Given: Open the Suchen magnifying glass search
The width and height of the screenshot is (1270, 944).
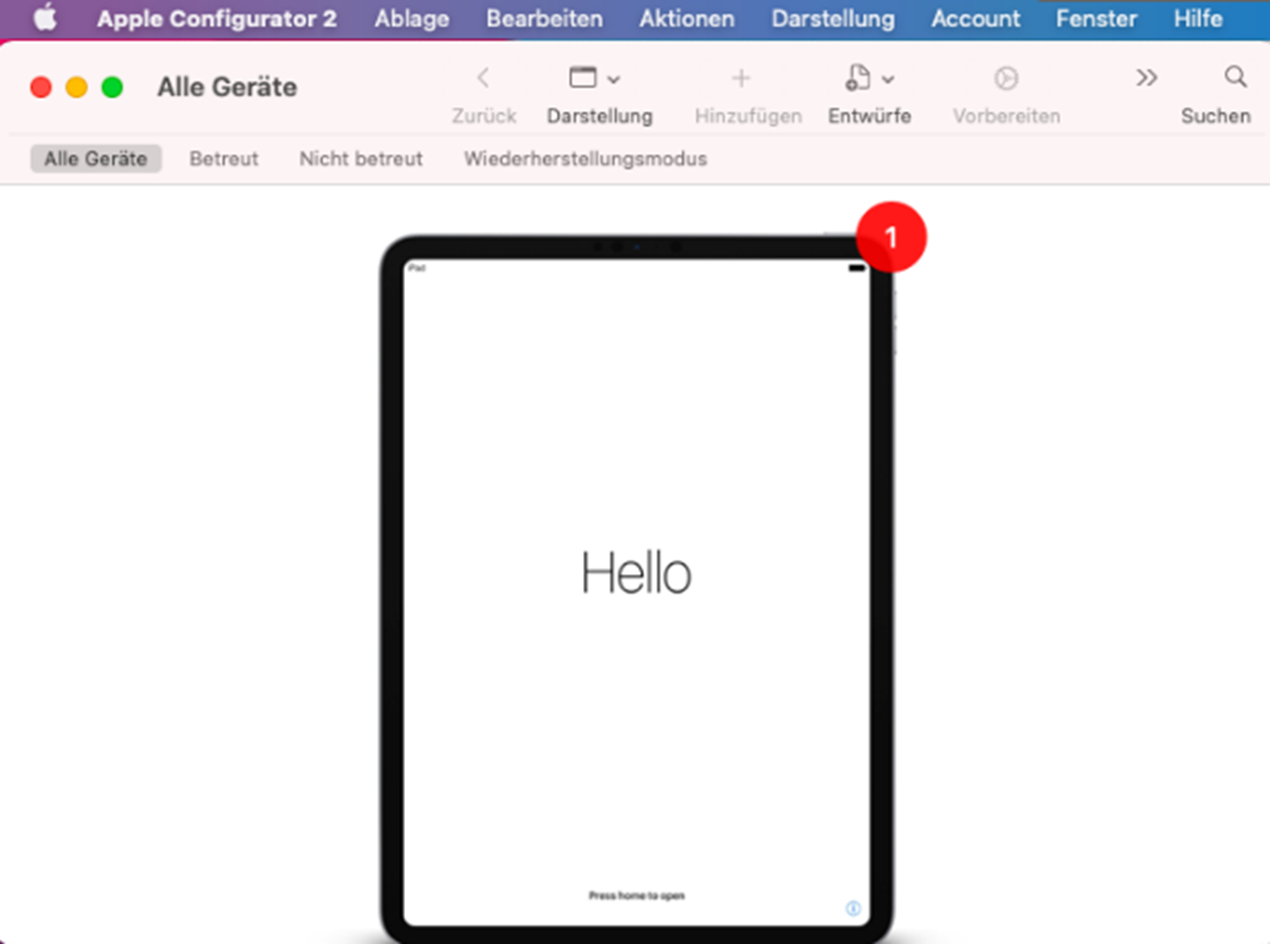Looking at the screenshot, I should click(x=1235, y=77).
